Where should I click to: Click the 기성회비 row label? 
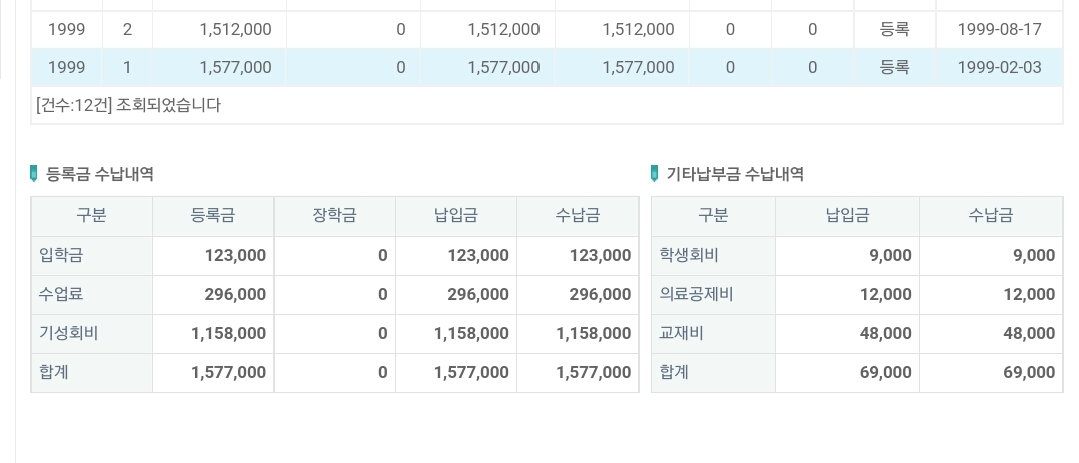click(x=69, y=333)
